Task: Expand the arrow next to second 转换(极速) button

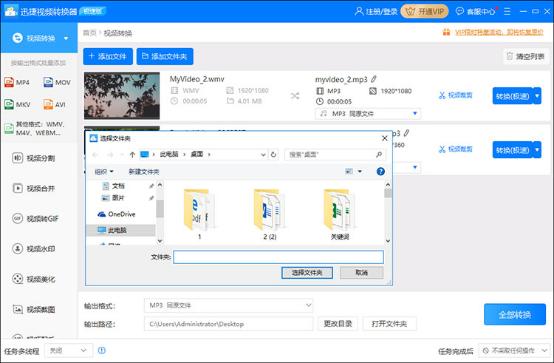Action: point(537,150)
